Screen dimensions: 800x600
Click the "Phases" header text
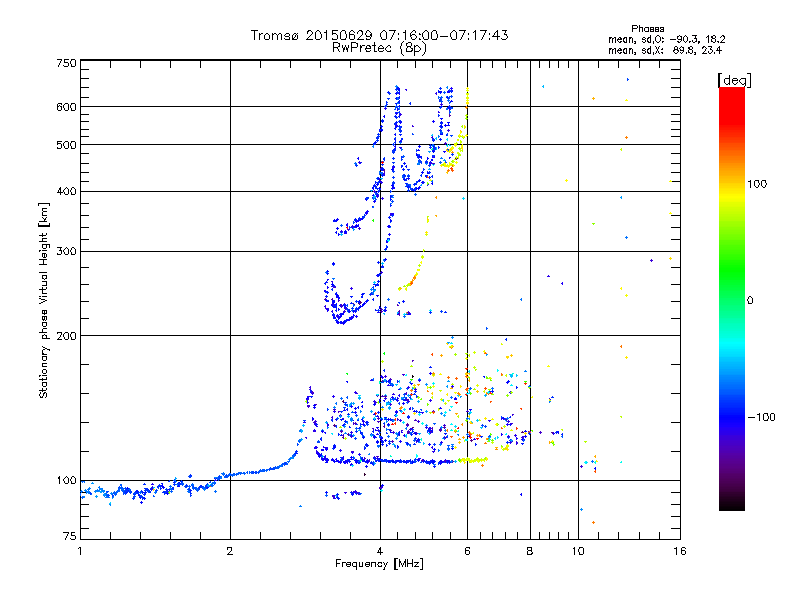click(647, 29)
